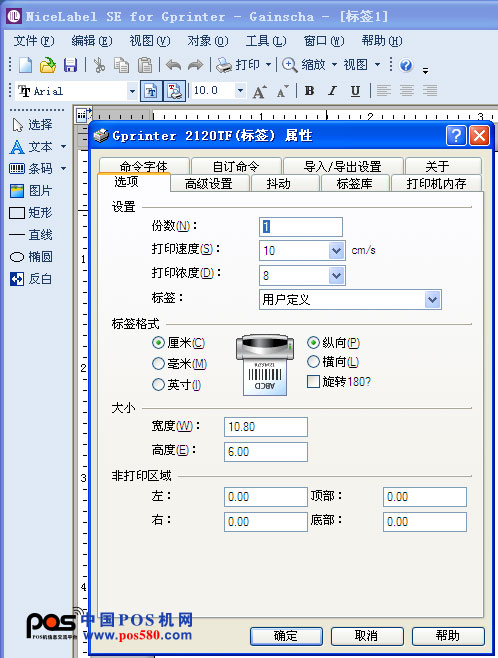Select the millimeter (毫米) radio button
Screen dimensions: 498x658
158,363
